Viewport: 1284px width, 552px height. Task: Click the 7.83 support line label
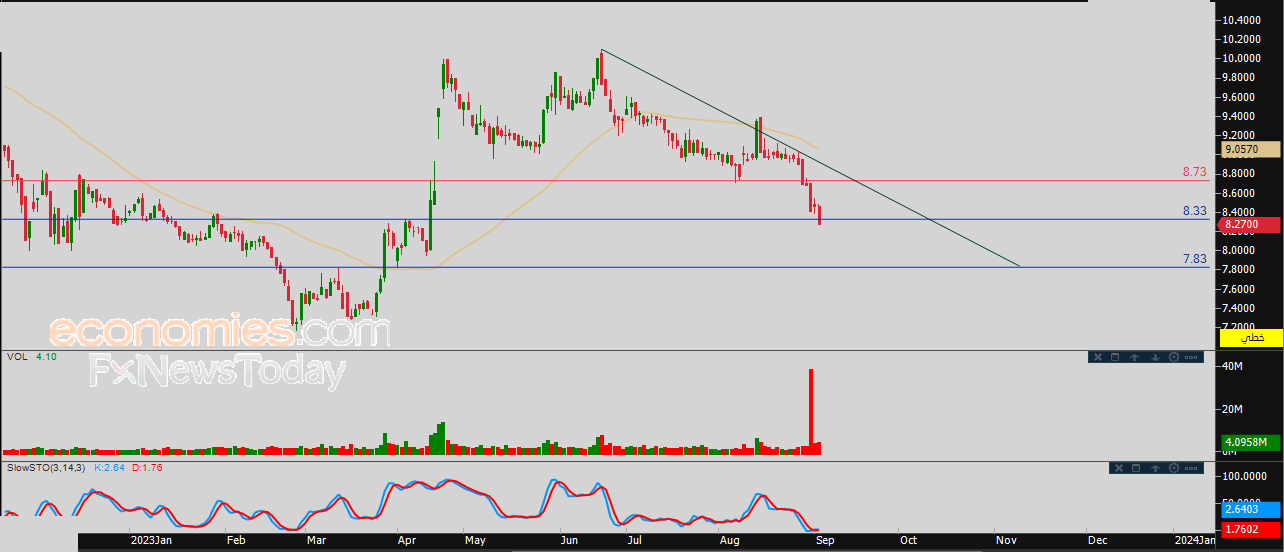pyautogui.click(x=1194, y=259)
